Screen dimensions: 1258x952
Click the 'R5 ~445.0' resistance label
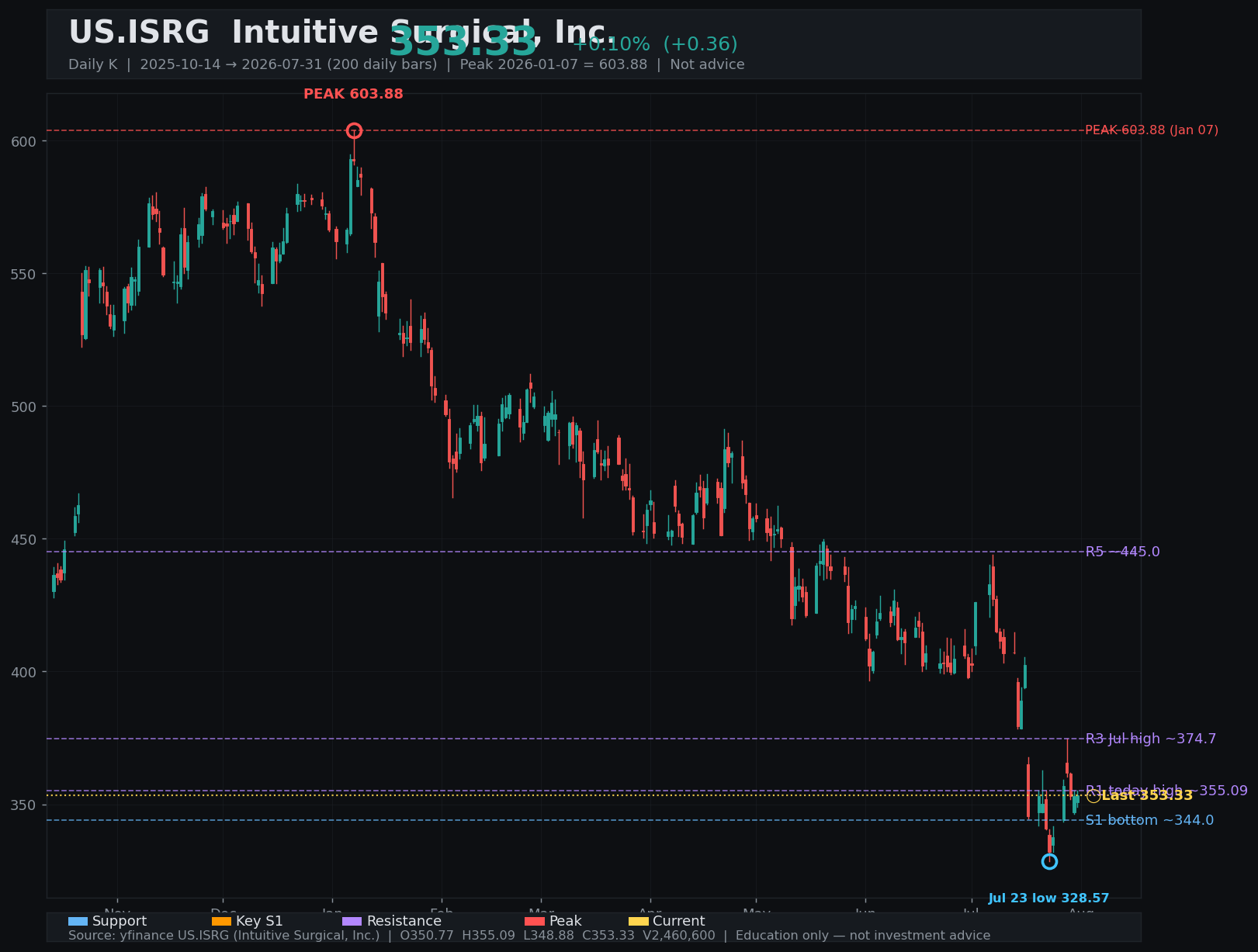point(1122,552)
